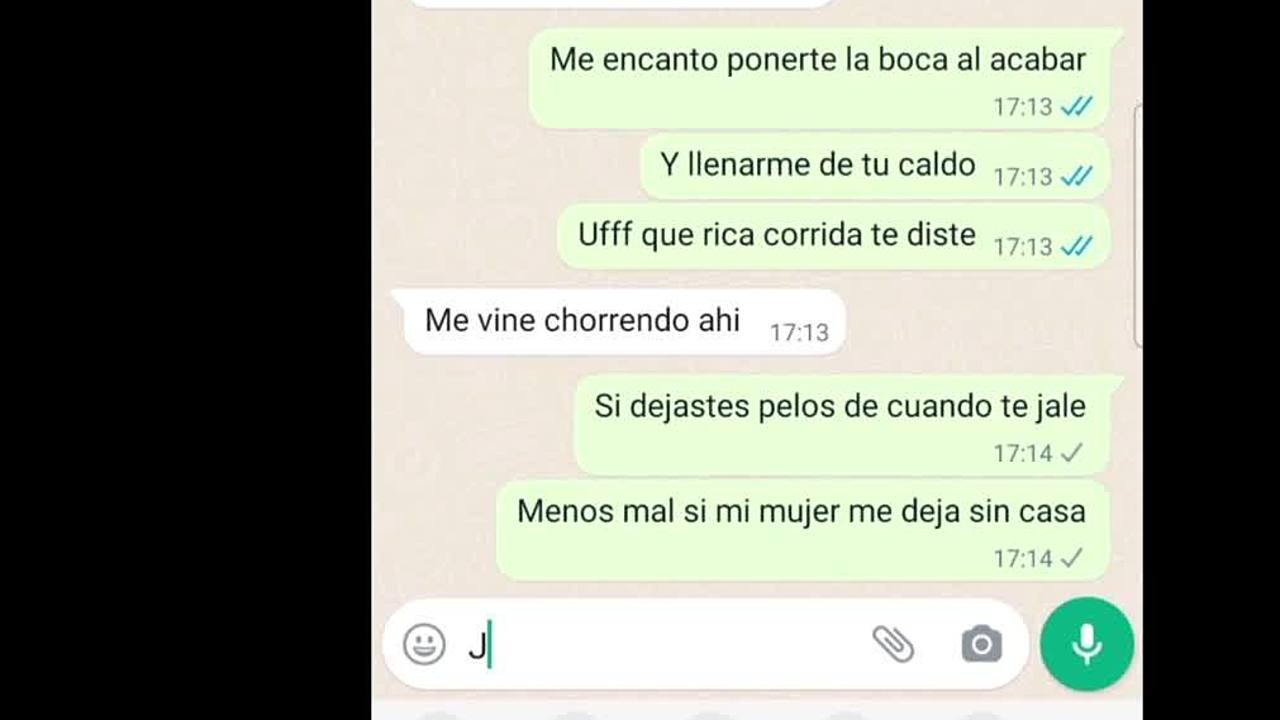Click gray single check on 'Menos mal' message
The image size is (1280, 720).
[1071, 558]
